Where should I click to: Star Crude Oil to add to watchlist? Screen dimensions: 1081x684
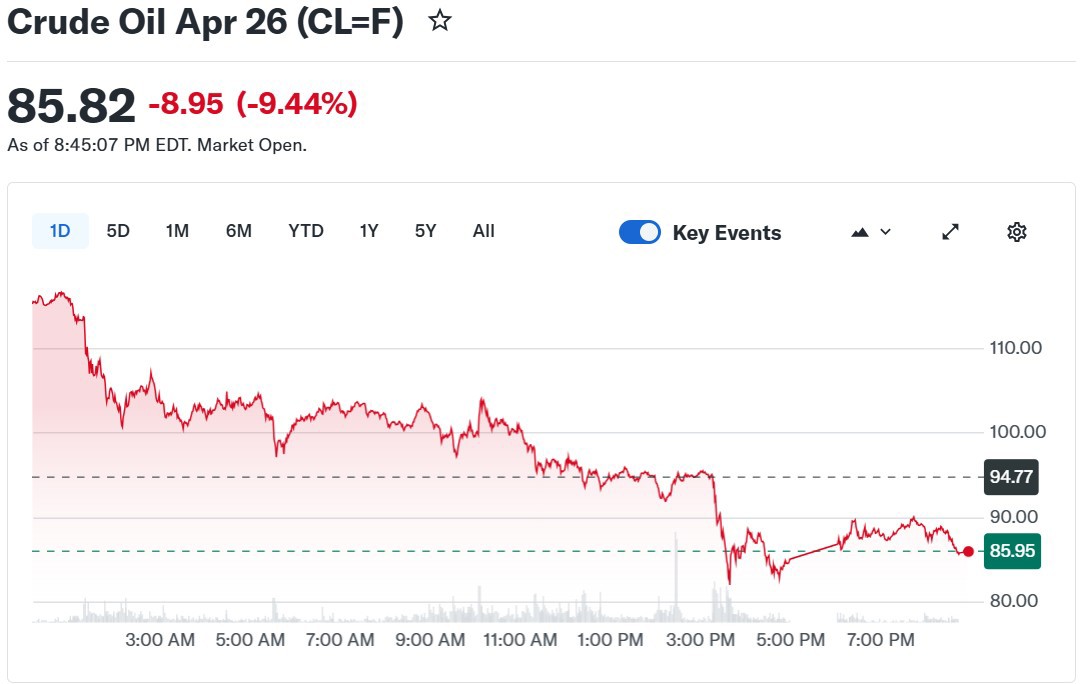(440, 21)
